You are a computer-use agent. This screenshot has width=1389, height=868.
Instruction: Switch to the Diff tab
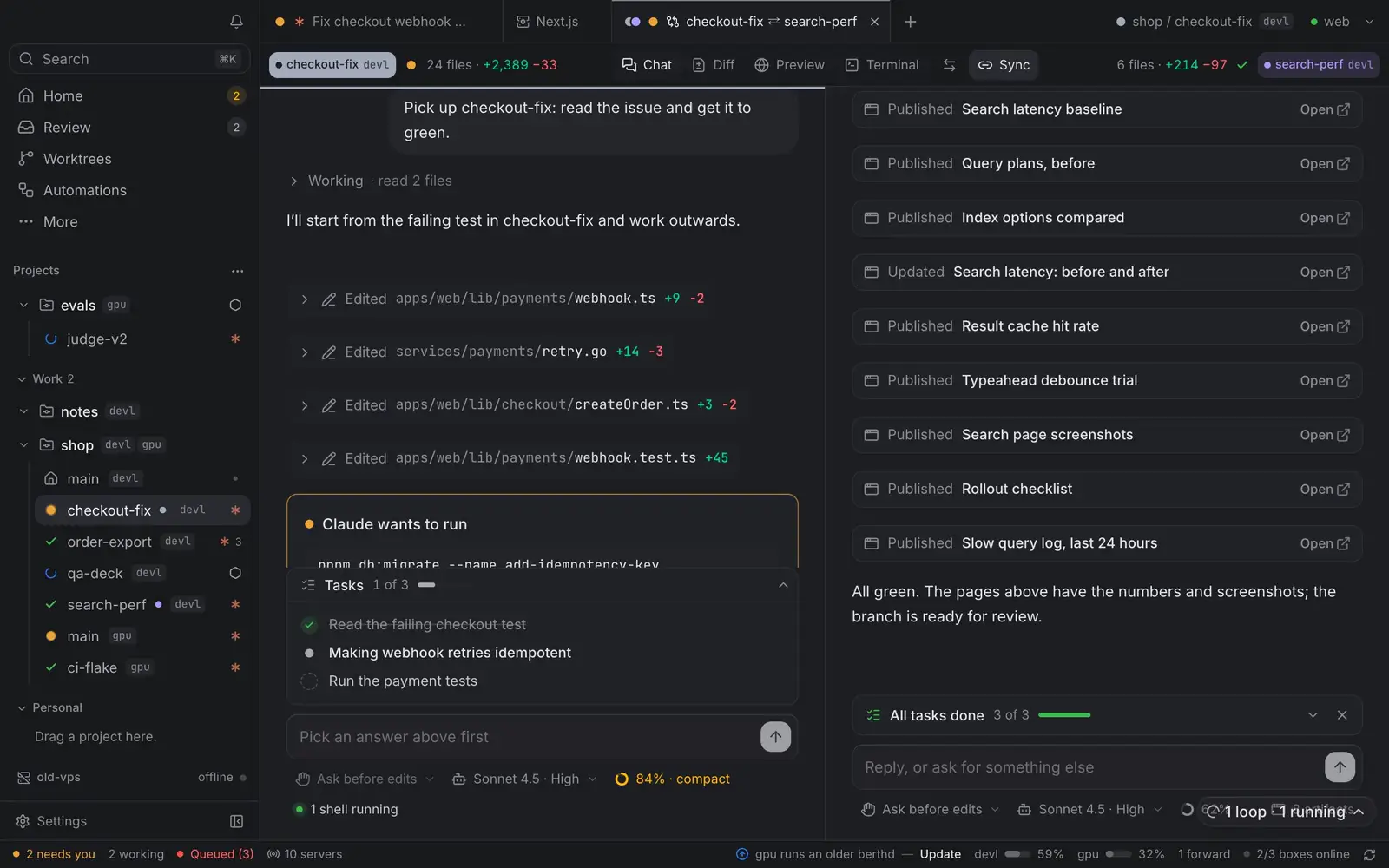(x=714, y=65)
